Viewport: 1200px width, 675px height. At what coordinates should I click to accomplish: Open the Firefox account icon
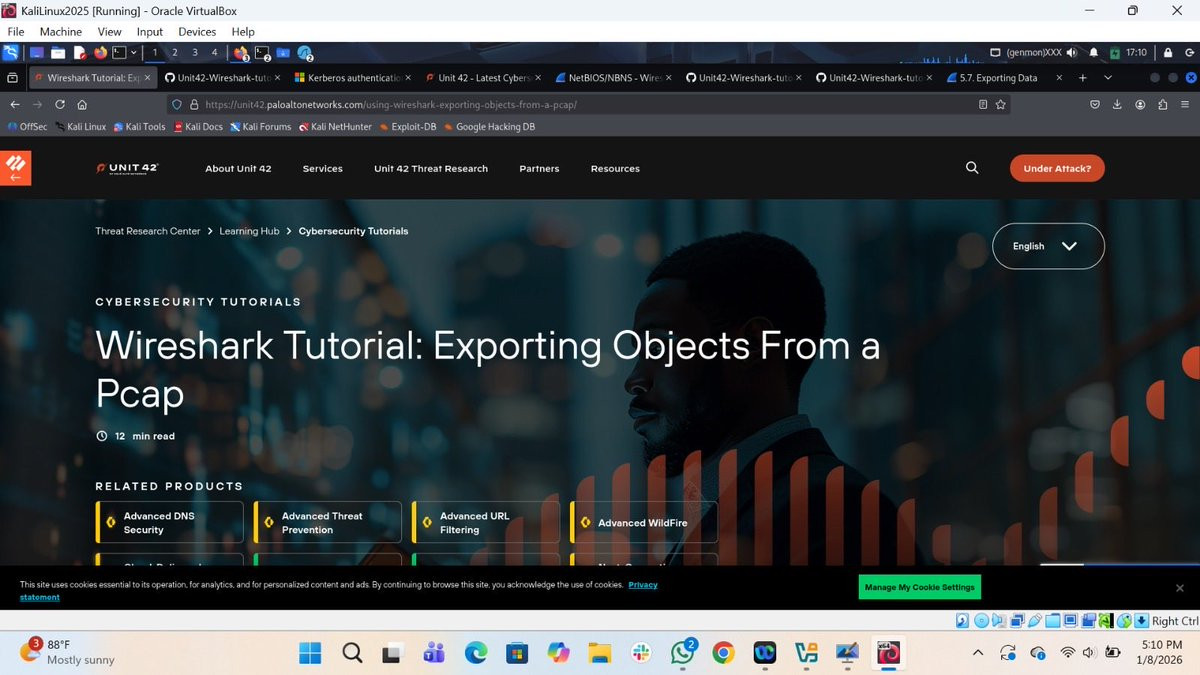(x=1140, y=104)
